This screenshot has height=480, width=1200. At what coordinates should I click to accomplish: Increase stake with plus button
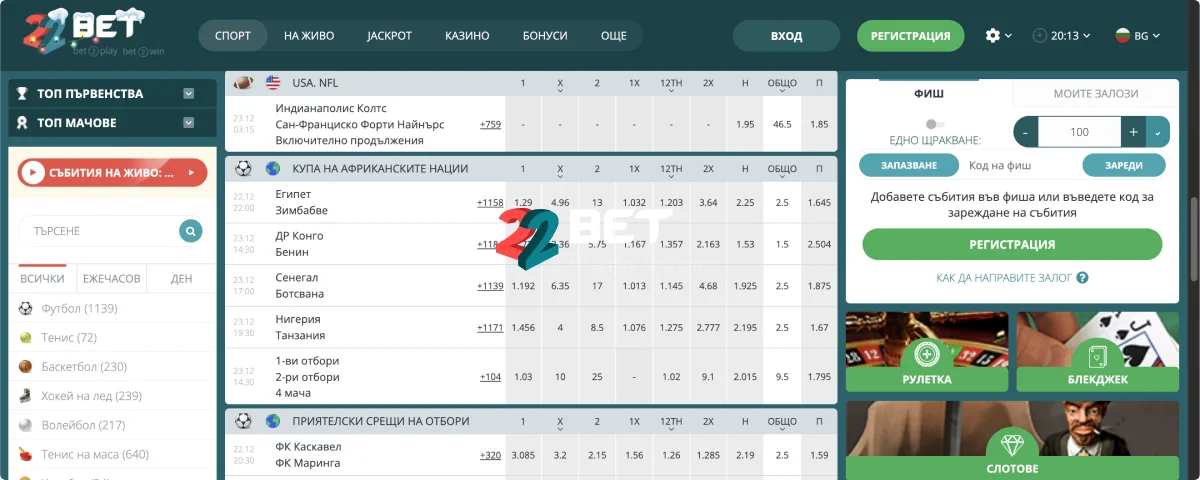[x=1134, y=132]
